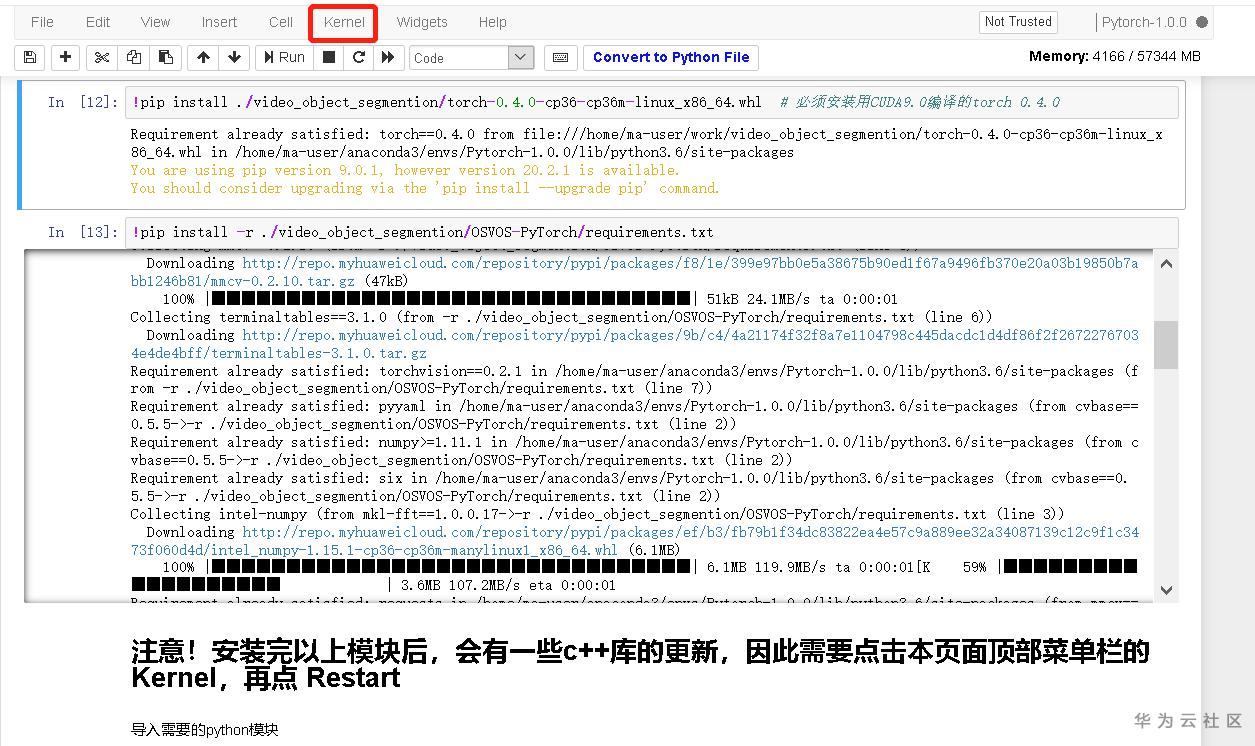Open the Insert menu

point(219,22)
